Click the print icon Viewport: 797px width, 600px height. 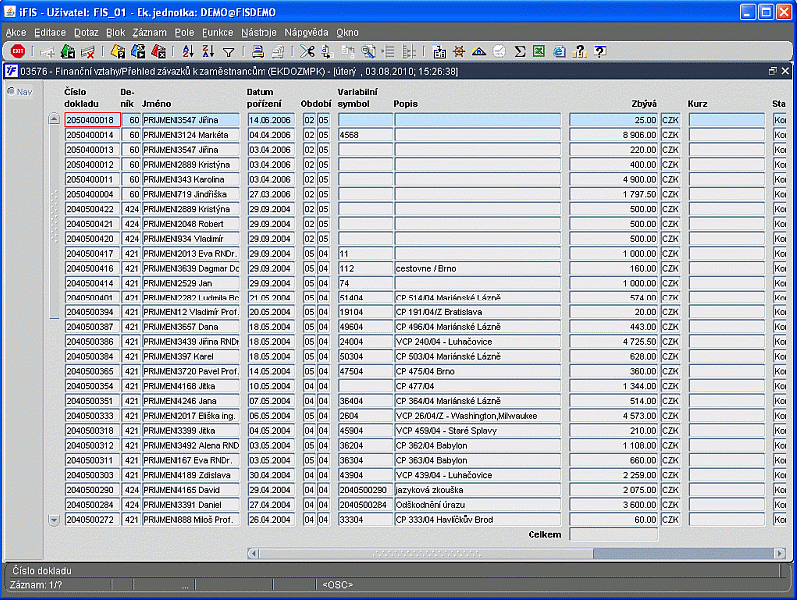[258, 51]
